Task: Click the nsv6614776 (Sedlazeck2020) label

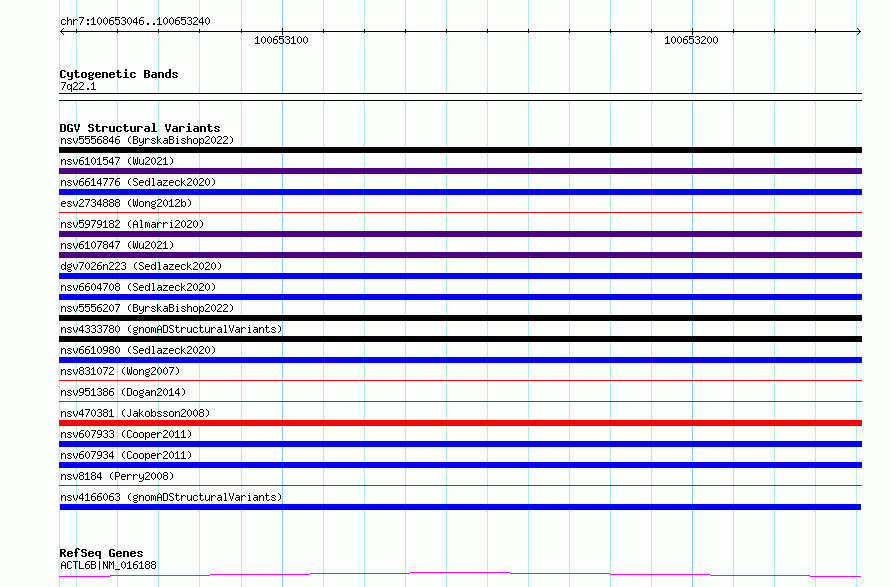Action: (138, 182)
